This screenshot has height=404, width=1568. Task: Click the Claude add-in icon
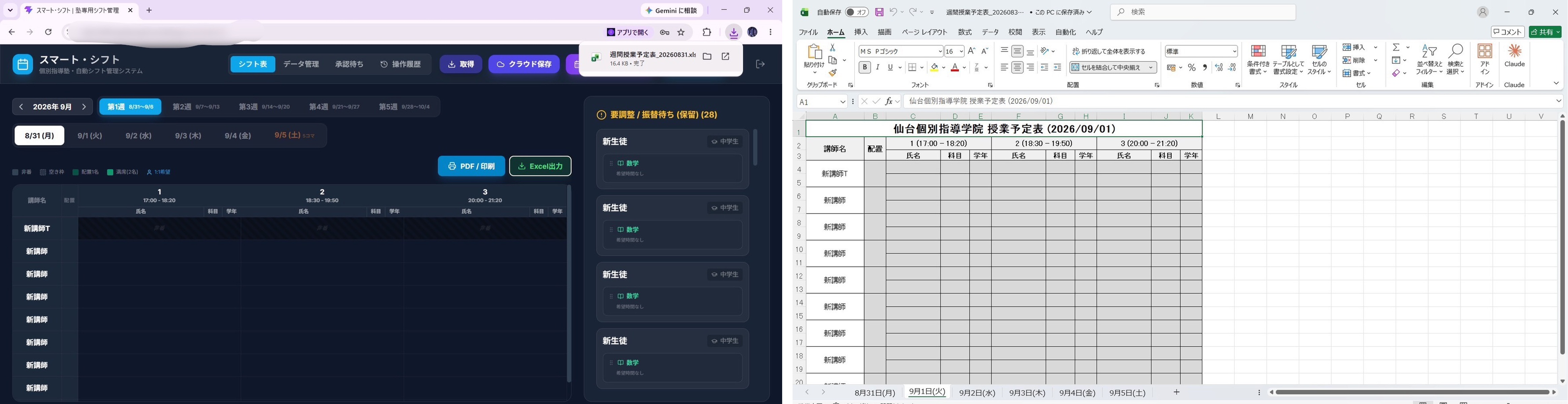(x=1514, y=56)
